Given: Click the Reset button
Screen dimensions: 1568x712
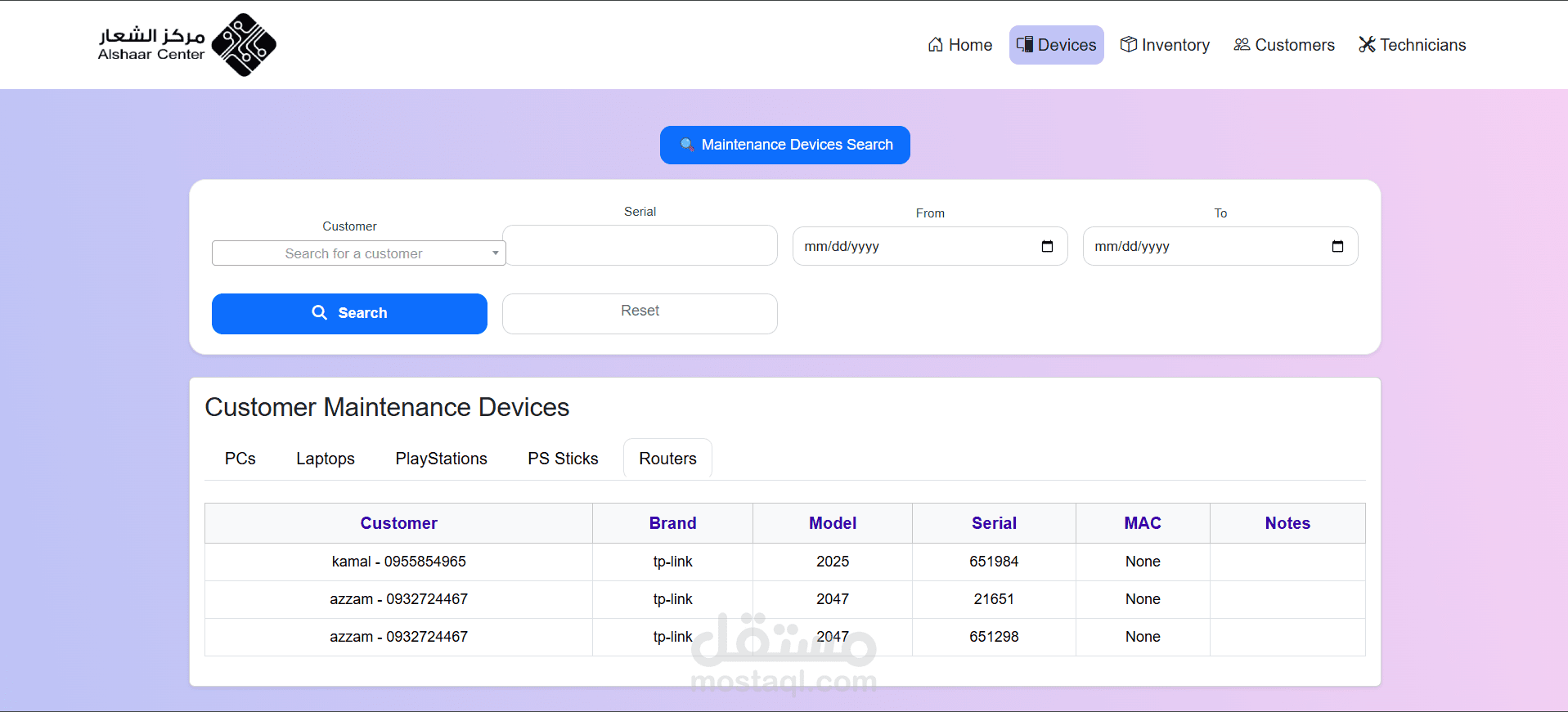Looking at the screenshot, I should tap(640, 314).
